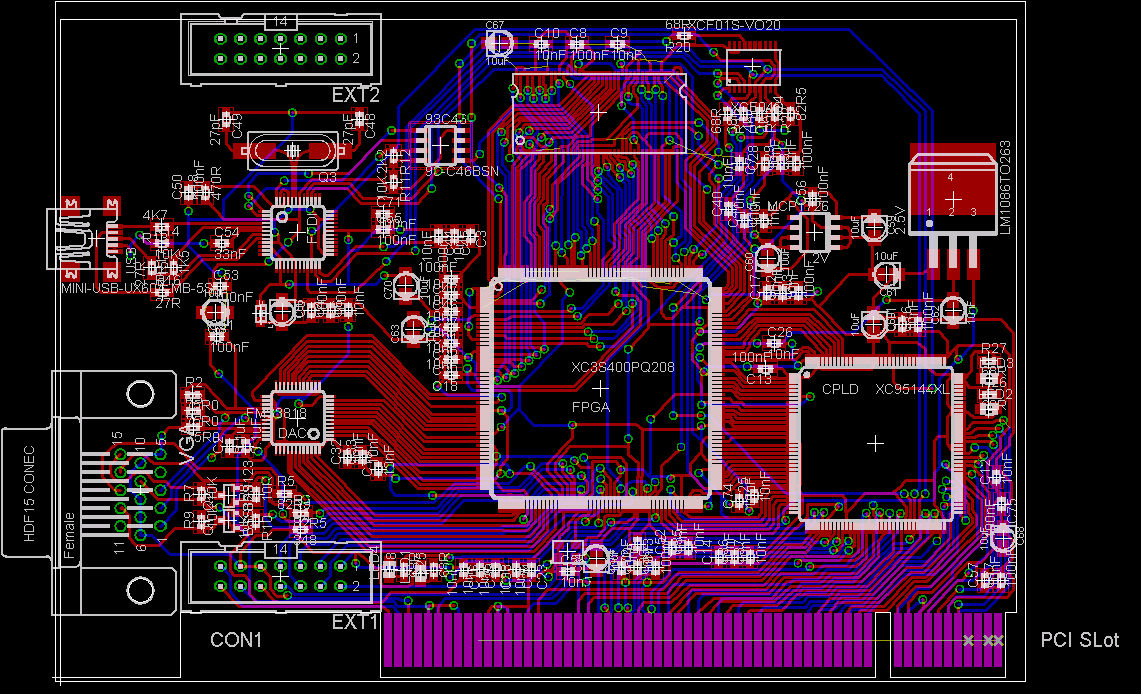Select the CON1 label text
Viewport: 1141px width, 694px height.
[236, 639]
